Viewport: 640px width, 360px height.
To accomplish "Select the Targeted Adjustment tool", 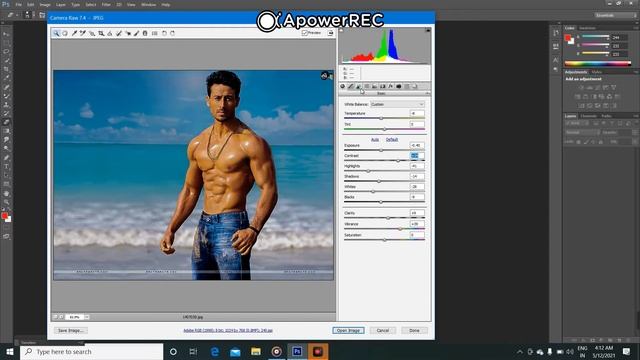I will click(92, 33).
